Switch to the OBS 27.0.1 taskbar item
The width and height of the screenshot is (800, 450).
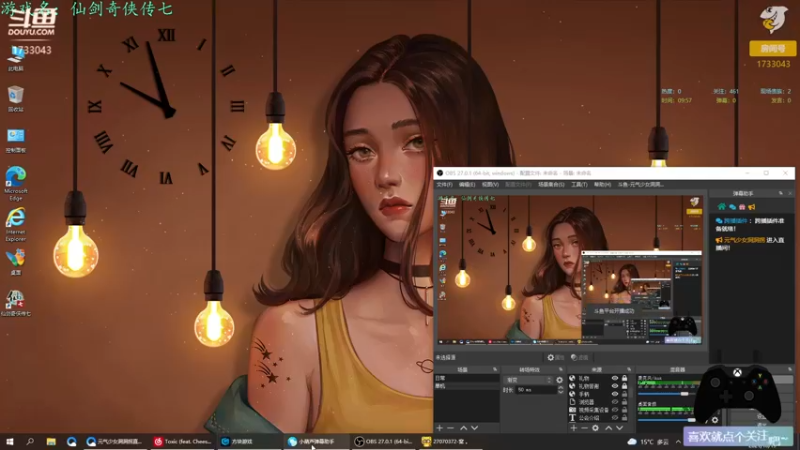(x=383, y=441)
